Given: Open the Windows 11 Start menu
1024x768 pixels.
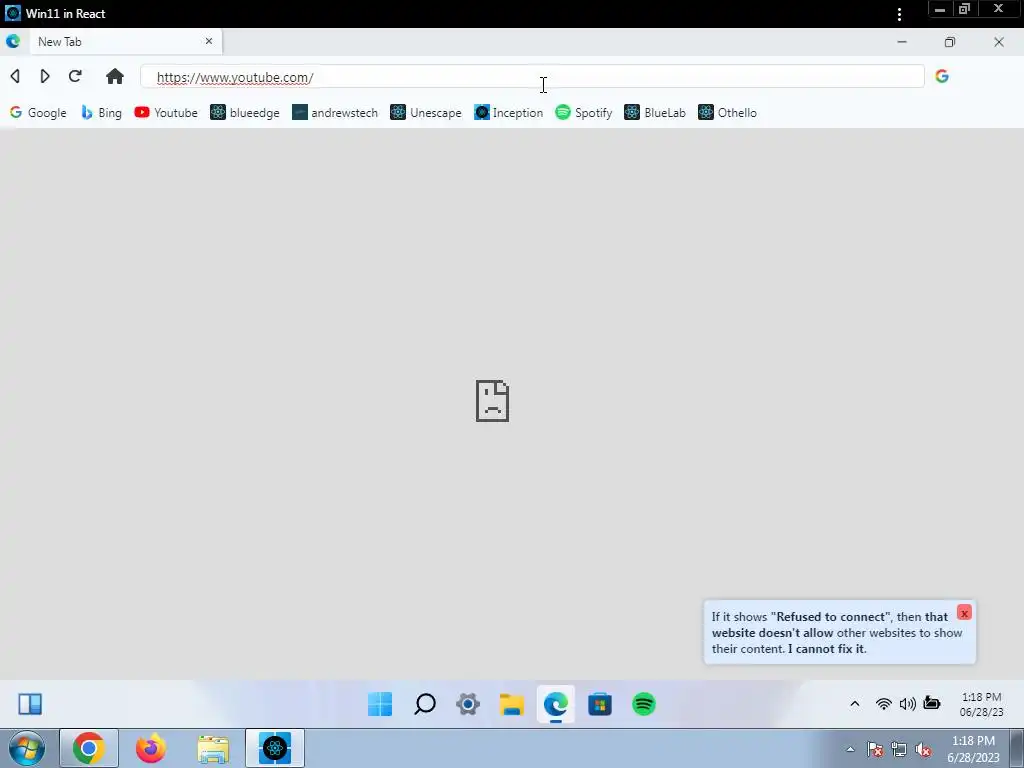Looking at the screenshot, I should 380,704.
